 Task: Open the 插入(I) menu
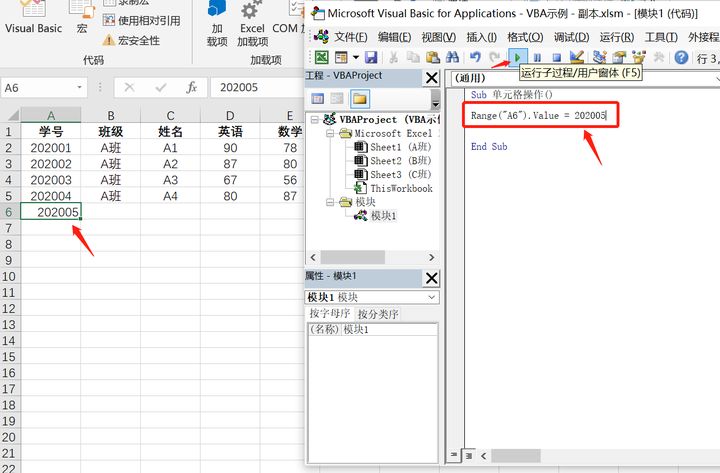point(481,37)
